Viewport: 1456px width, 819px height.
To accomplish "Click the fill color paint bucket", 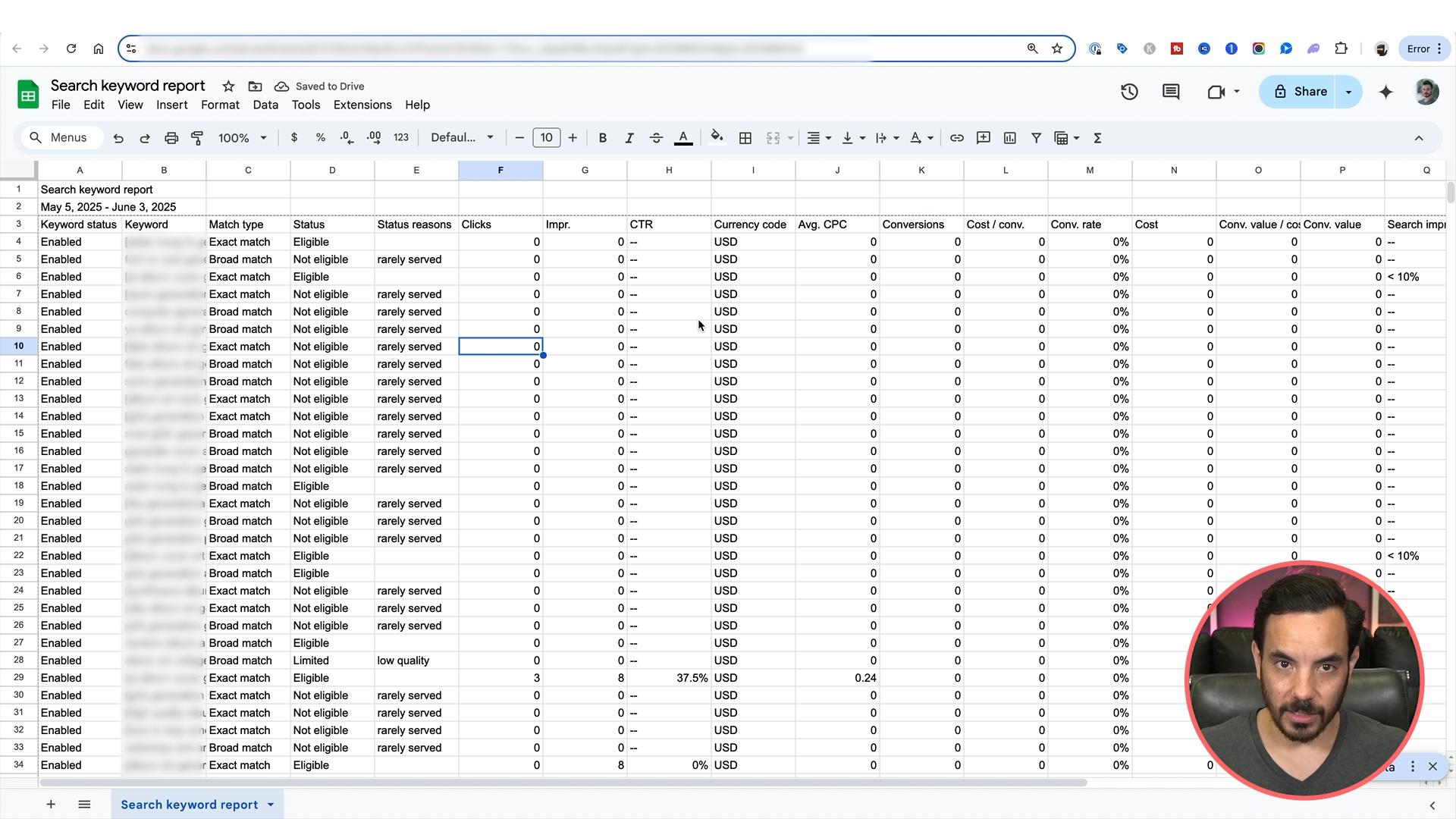I will pos(716,138).
